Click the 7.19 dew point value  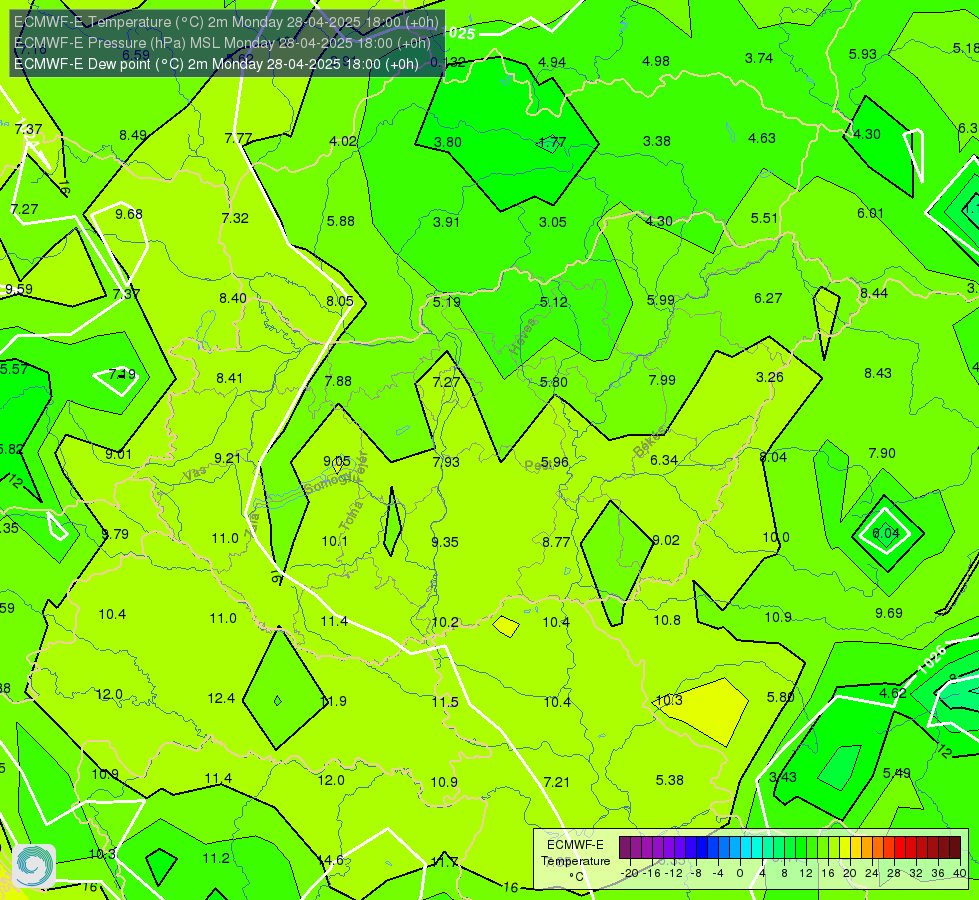point(122,375)
